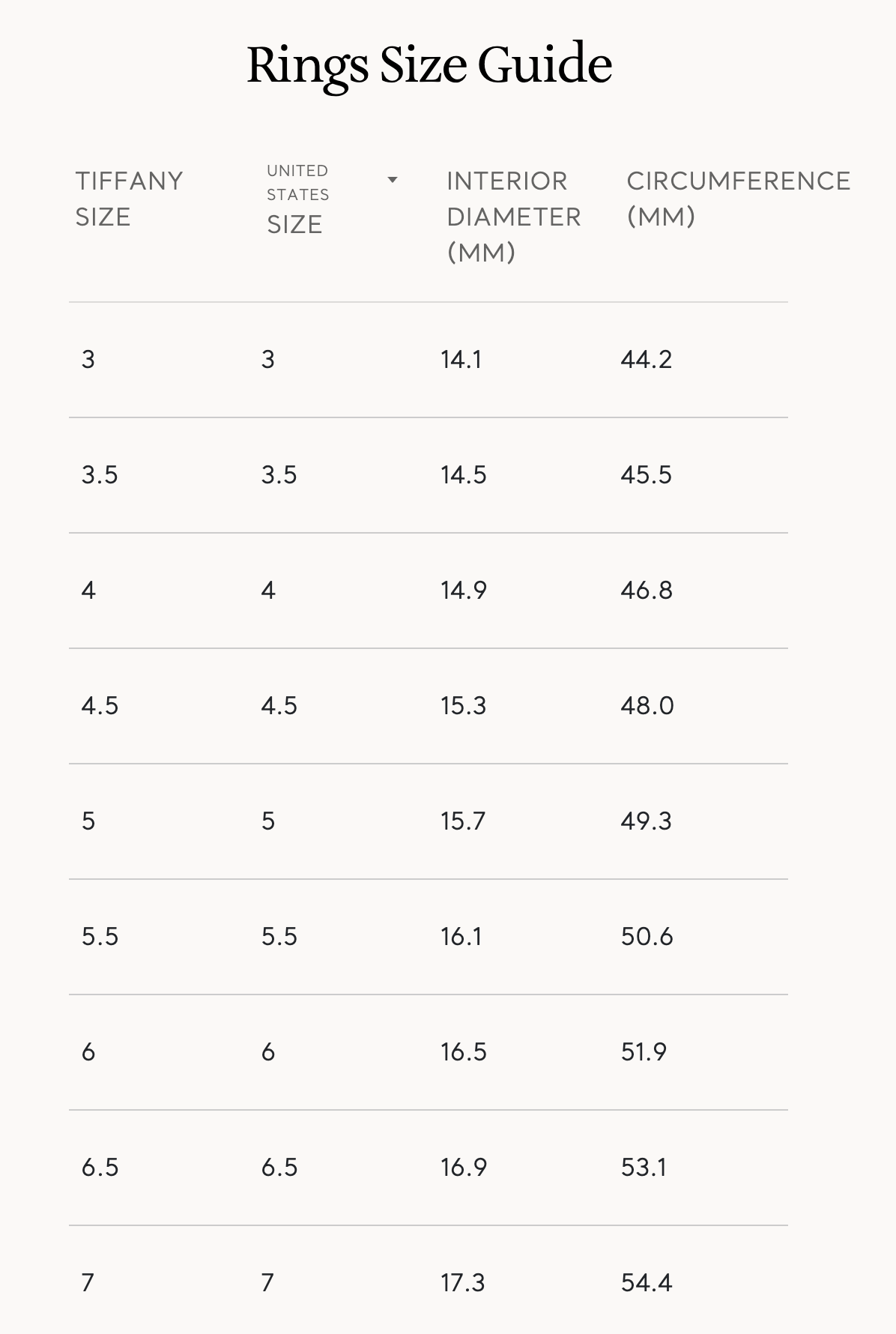896x1334 pixels.
Task: Click the 44.2 circumference value
Action: click(x=646, y=360)
